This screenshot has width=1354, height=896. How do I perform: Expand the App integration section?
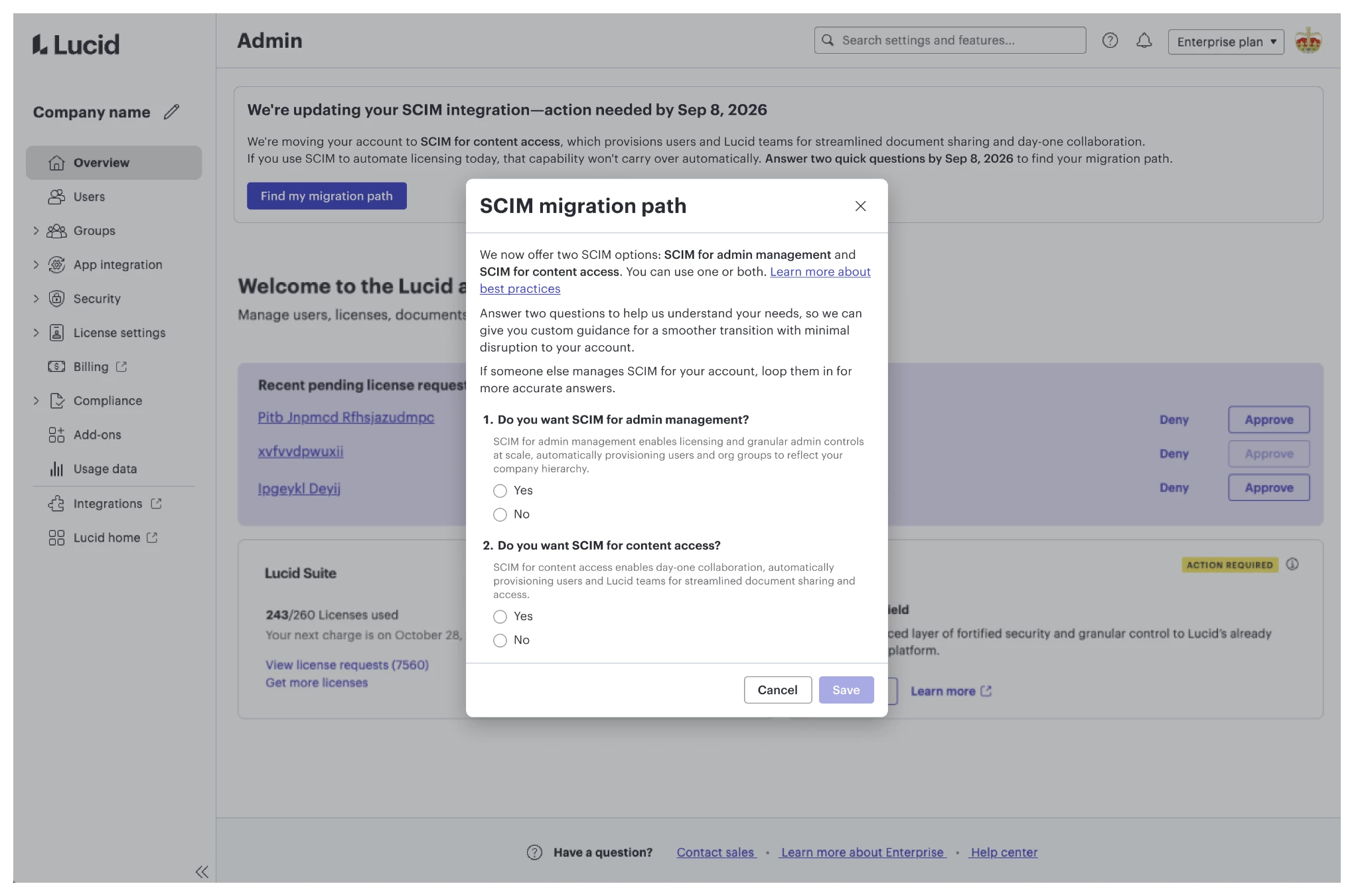(x=36, y=264)
